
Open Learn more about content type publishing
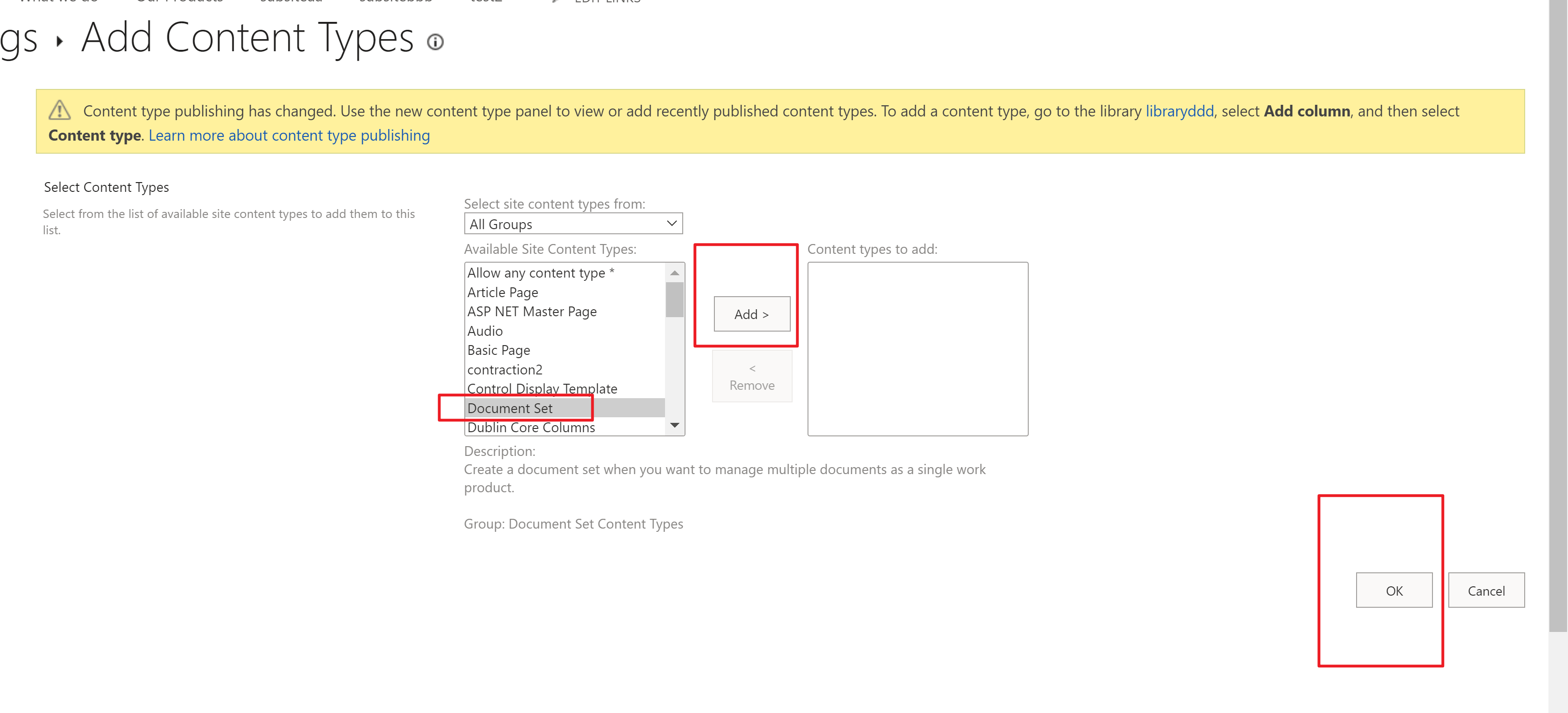pyautogui.click(x=289, y=136)
